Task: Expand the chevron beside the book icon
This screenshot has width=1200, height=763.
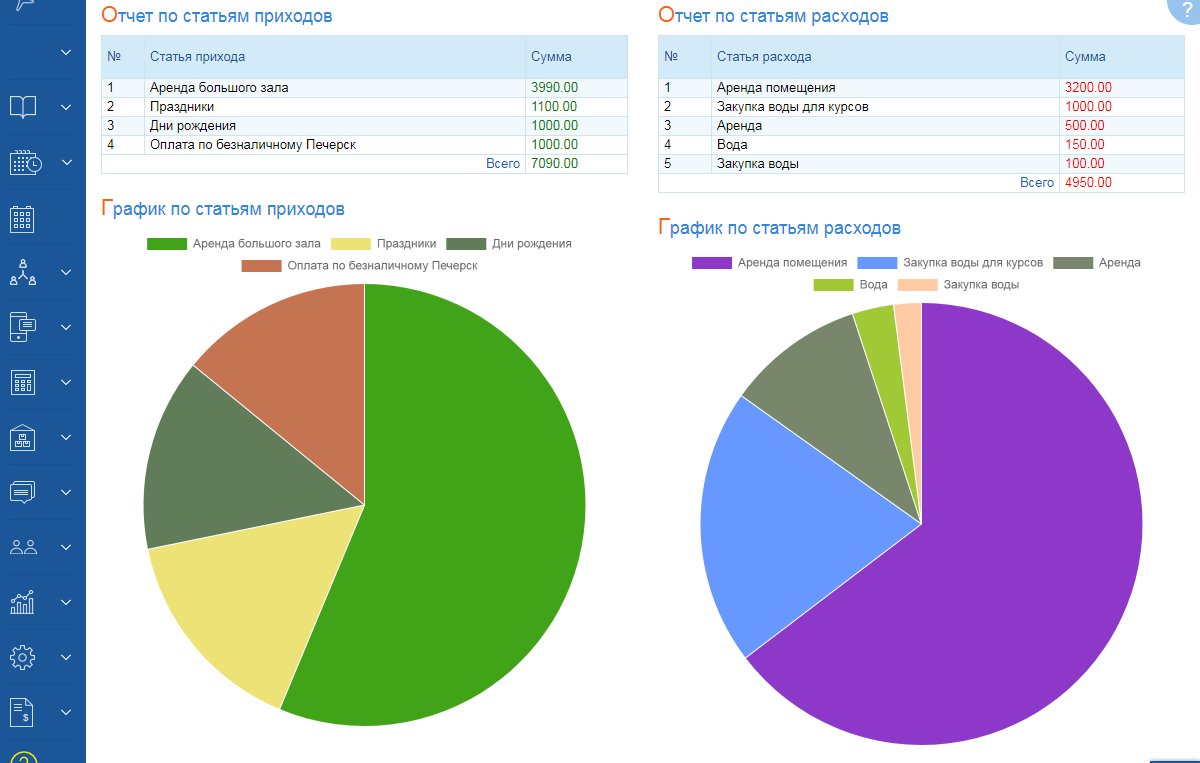Action: tap(66, 107)
